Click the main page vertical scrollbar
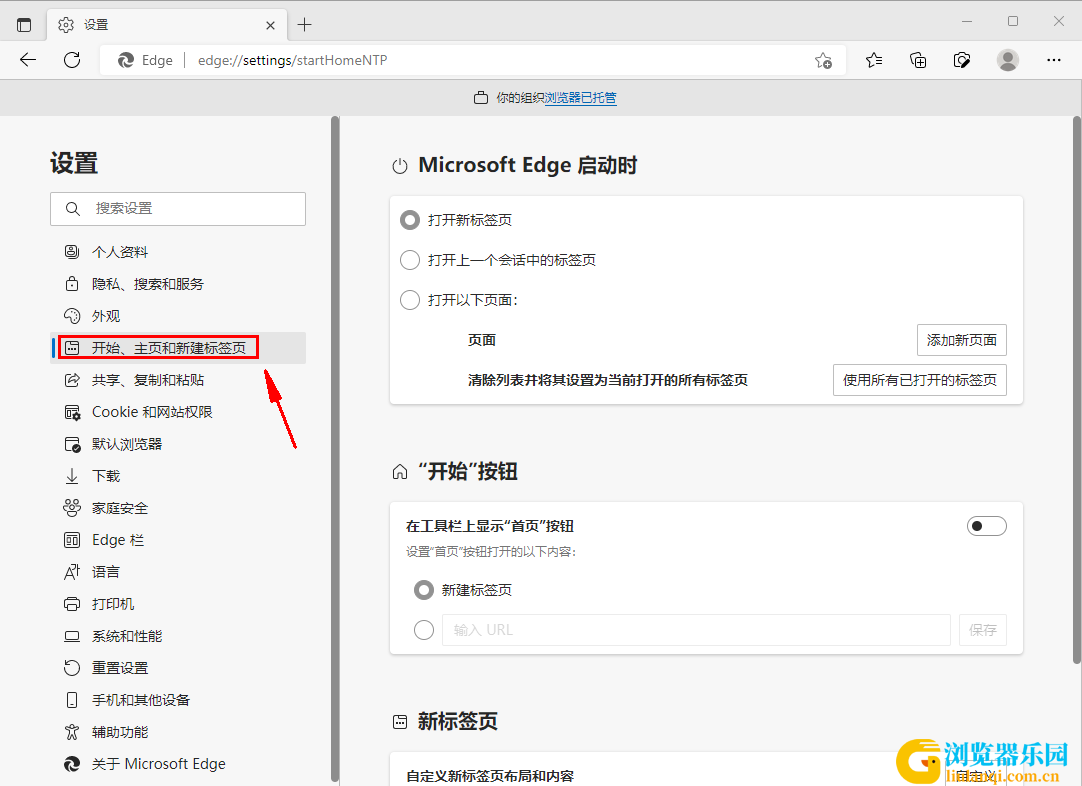Screen dimensions: 1082x786 [x=1077, y=390]
